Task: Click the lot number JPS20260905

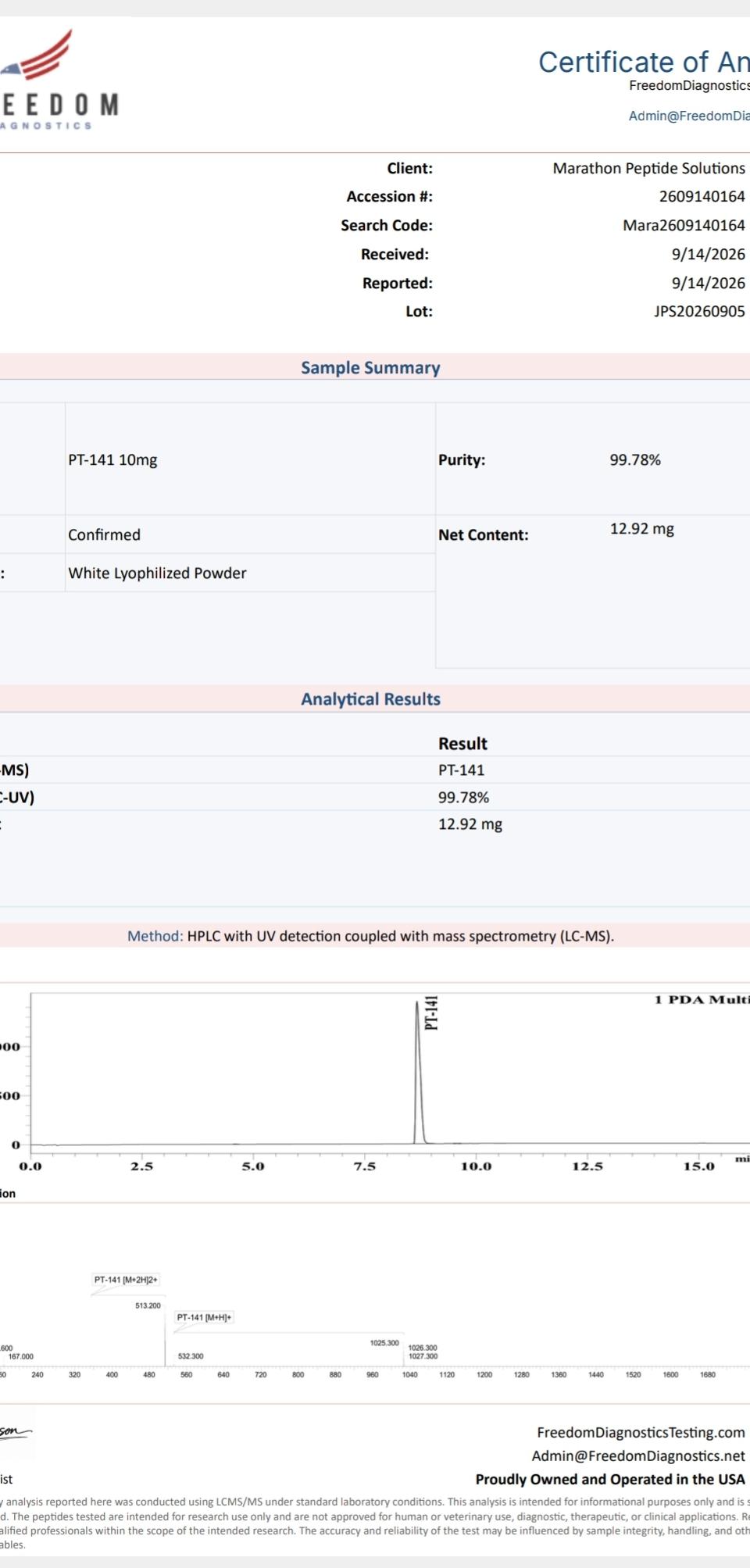Action: [699, 311]
